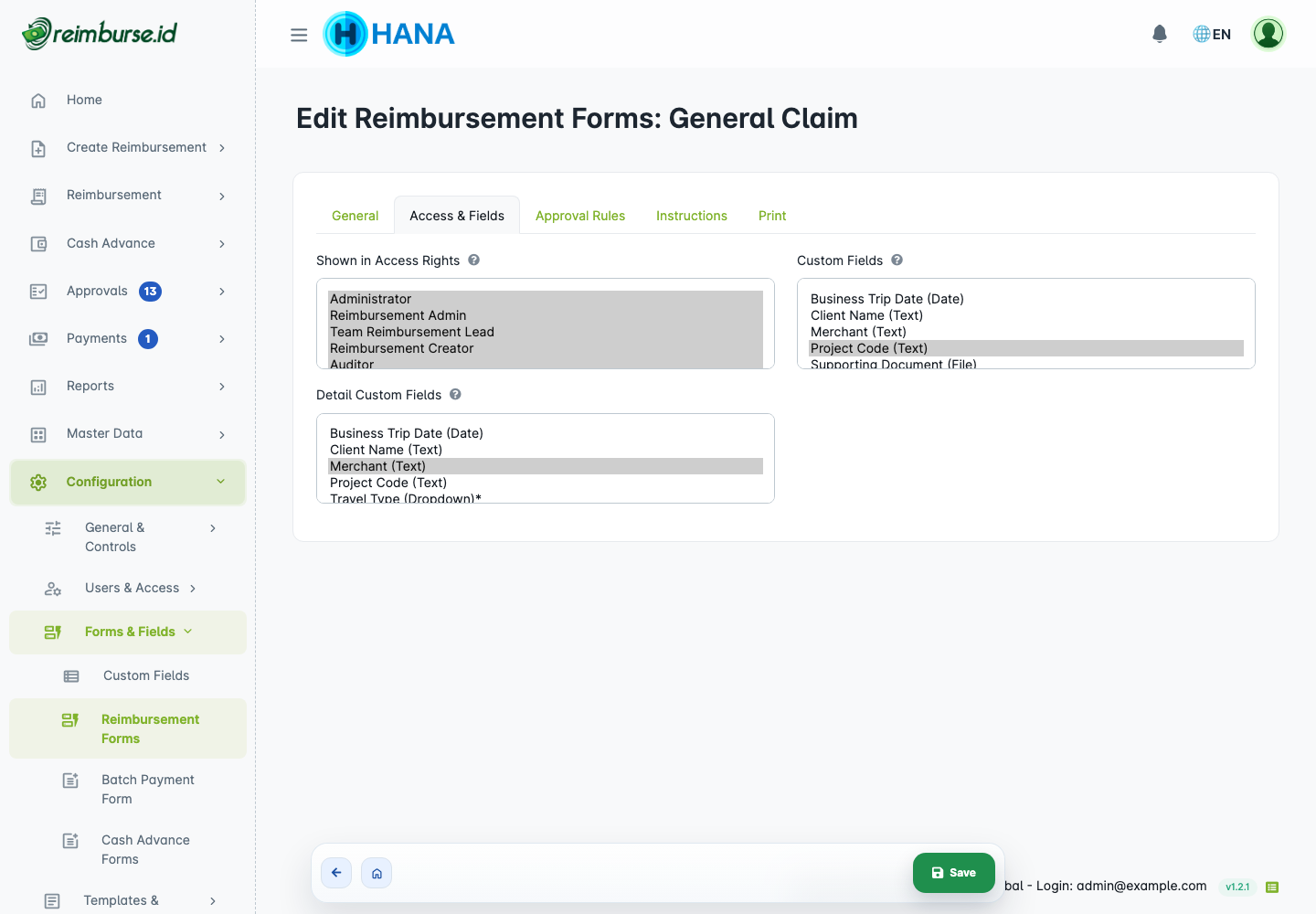The height and width of the screenshot is (914, 1316).
Task: Click the Custom Fields sidebar icon
Action: tap(71, 675)
